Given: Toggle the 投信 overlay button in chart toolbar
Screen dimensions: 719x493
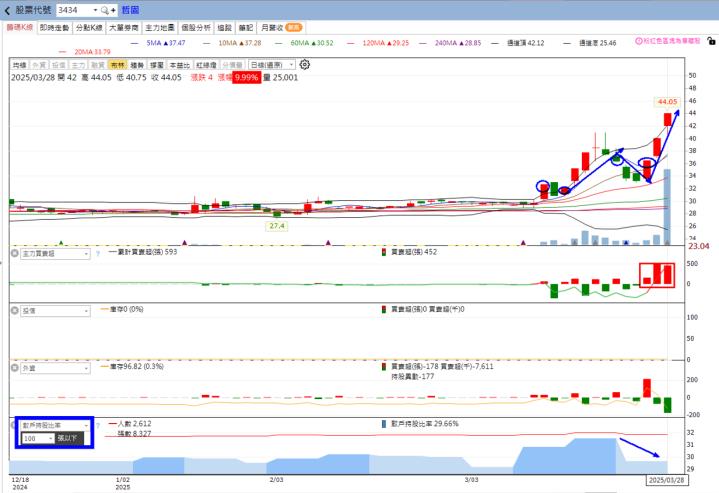Looking at the screenshot, I should pos(59,65).
